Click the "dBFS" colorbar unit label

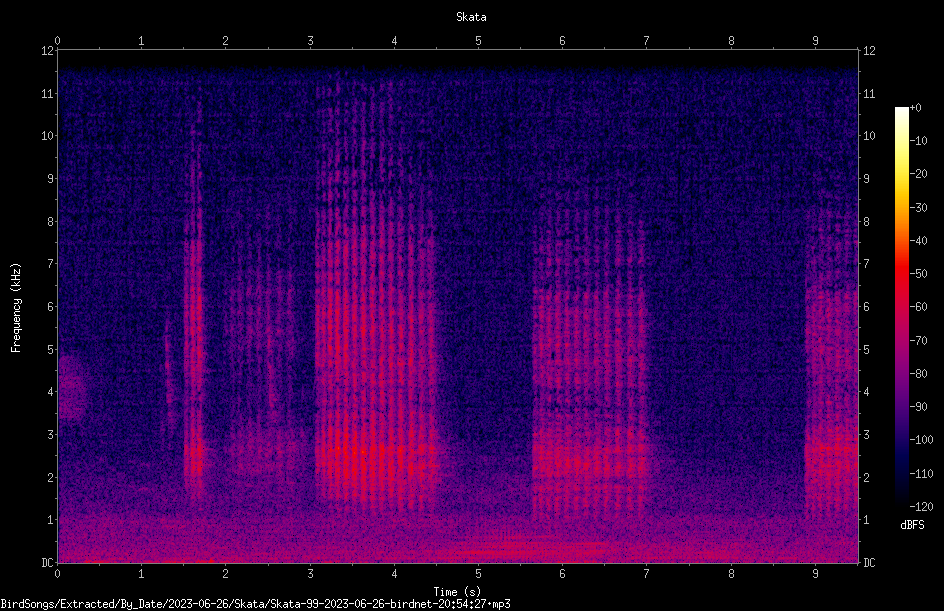pos(912,525)
